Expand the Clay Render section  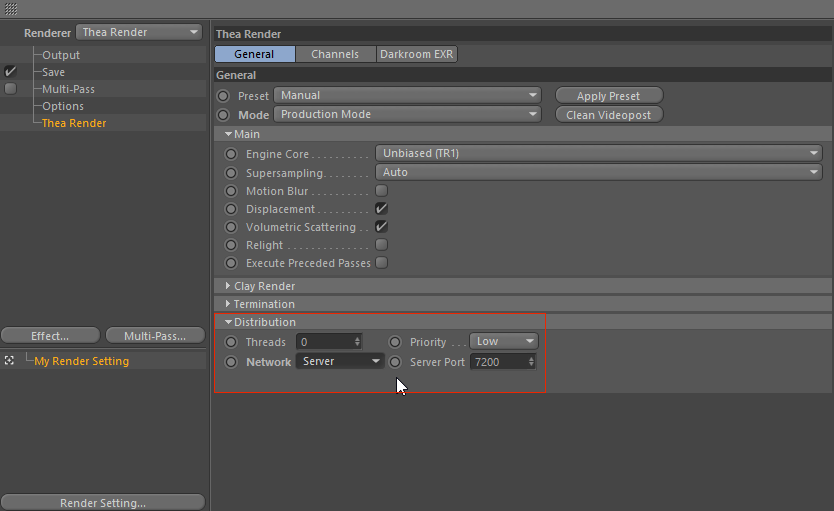click(x=264, y=286)
